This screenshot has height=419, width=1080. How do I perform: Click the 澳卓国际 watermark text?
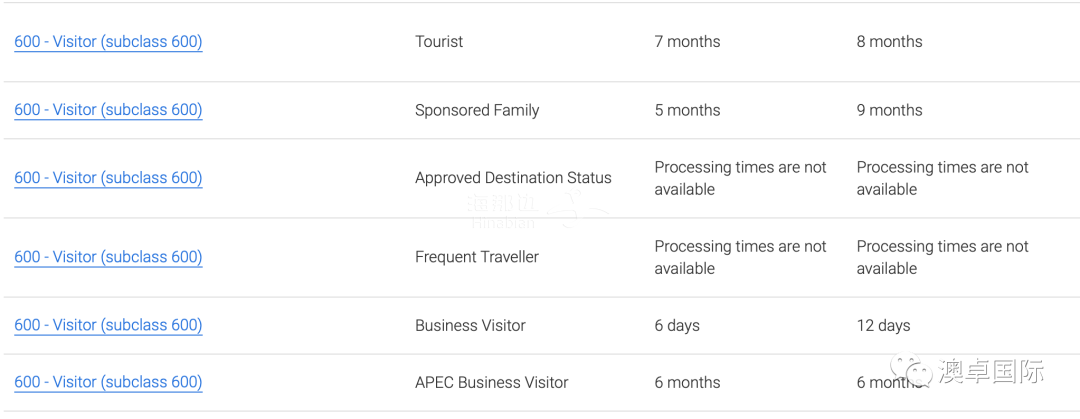990,371
